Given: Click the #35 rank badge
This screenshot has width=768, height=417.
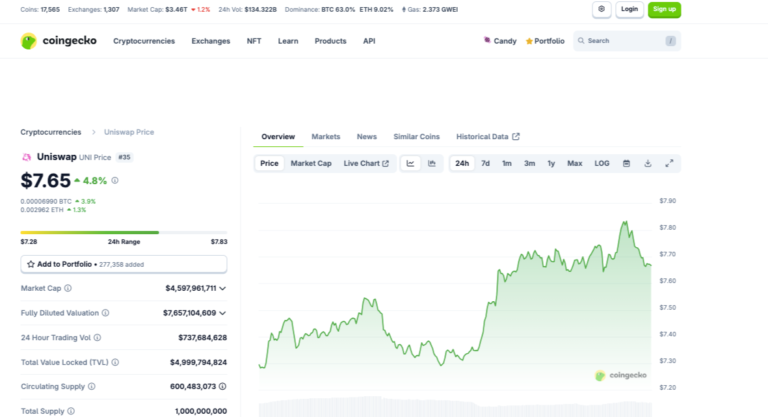Looking at the screenshot, I should click(124, 157).
